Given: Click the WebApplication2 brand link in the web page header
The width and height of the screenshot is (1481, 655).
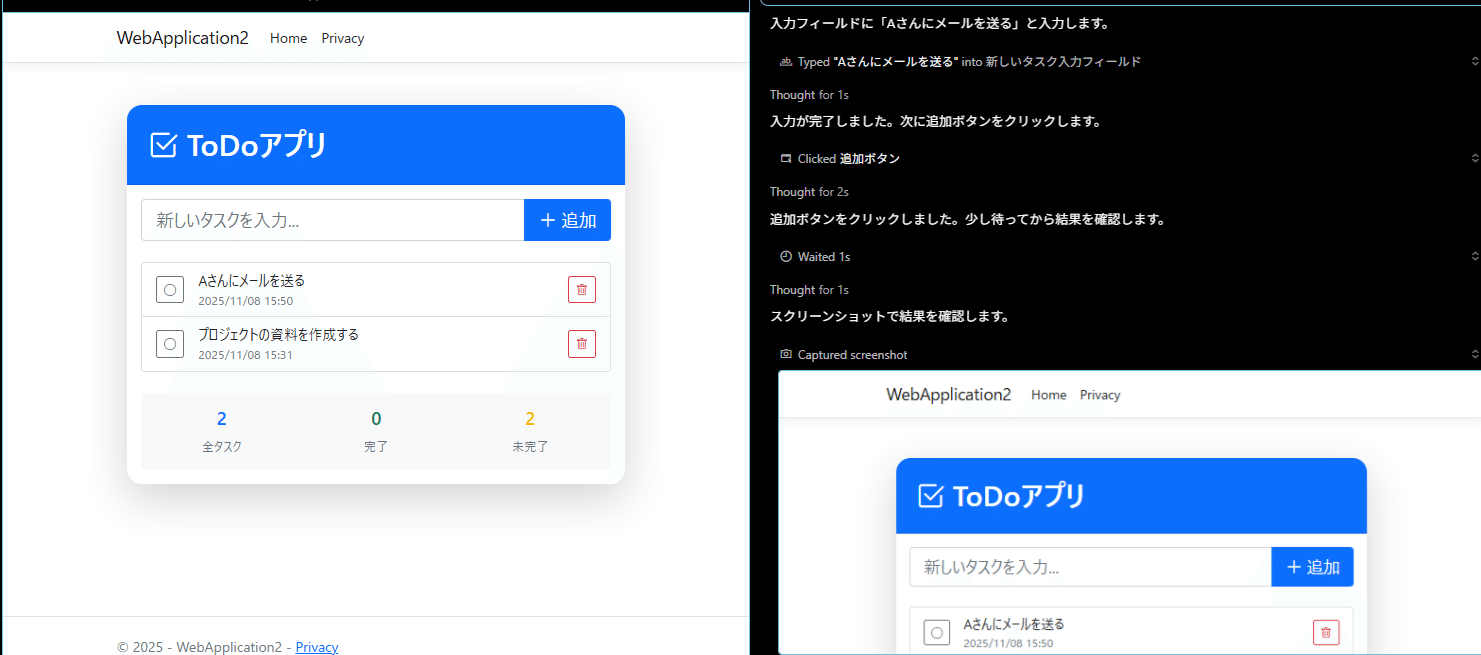Looking at the screenshot, I should pyautogui.click(x=182, y=38).
